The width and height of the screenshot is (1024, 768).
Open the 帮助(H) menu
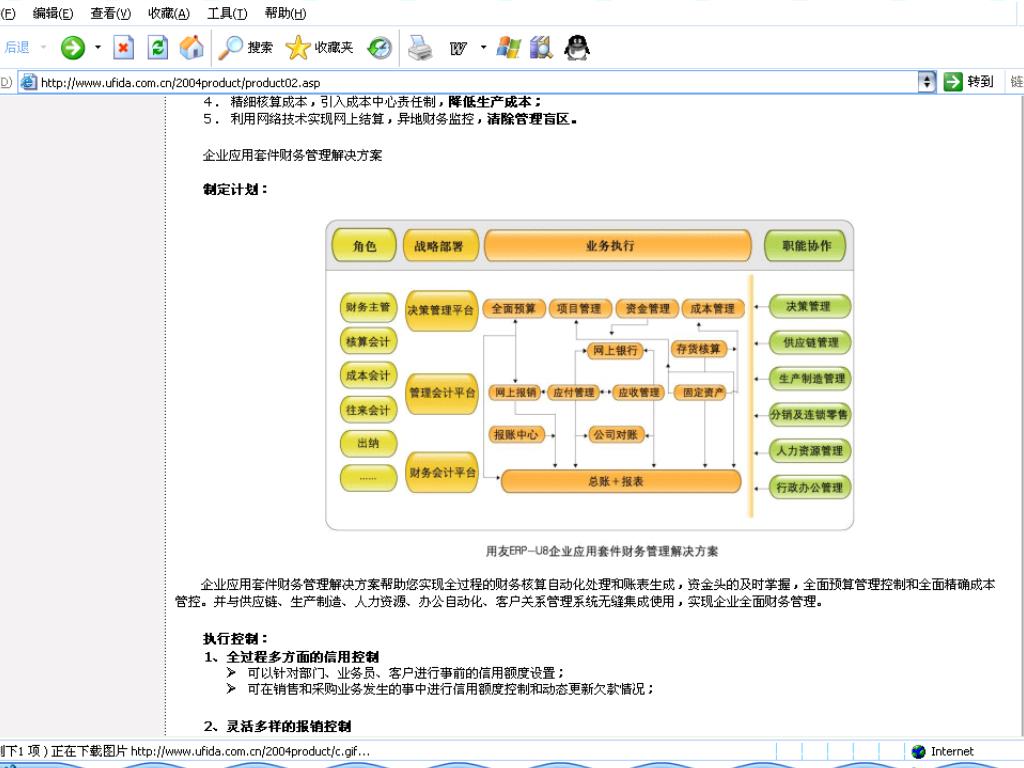point(285,13)
